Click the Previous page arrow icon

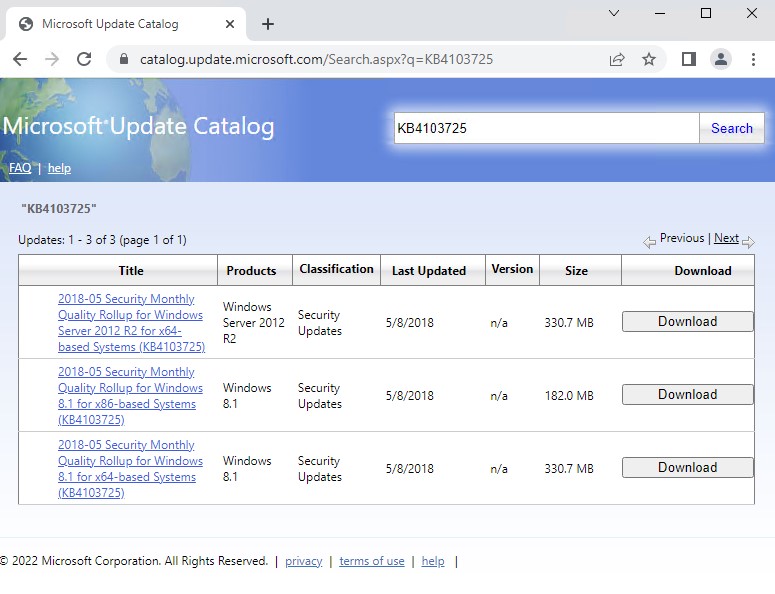pos(649,242)
